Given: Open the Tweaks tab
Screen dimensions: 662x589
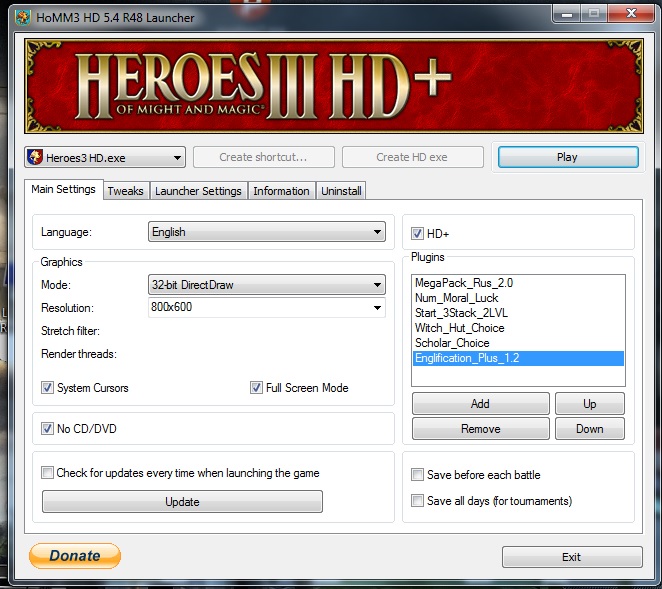Looking at the screenshot, I should [x=126, y=191].
